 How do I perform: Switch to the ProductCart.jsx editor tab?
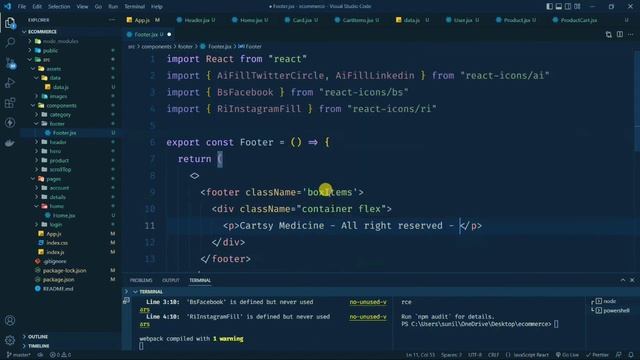click(578, 20)
